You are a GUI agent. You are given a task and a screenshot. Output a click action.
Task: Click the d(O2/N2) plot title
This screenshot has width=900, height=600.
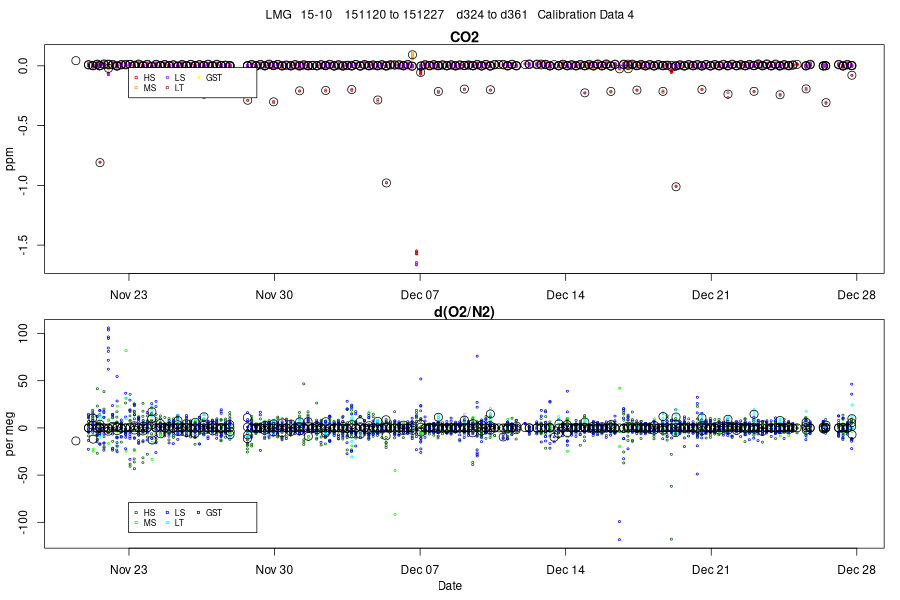point(464,312)
